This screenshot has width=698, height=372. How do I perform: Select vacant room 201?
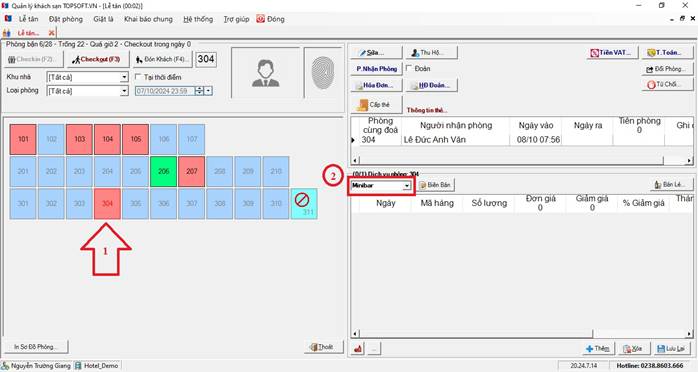pyautogui.click(x=23, y=171)
